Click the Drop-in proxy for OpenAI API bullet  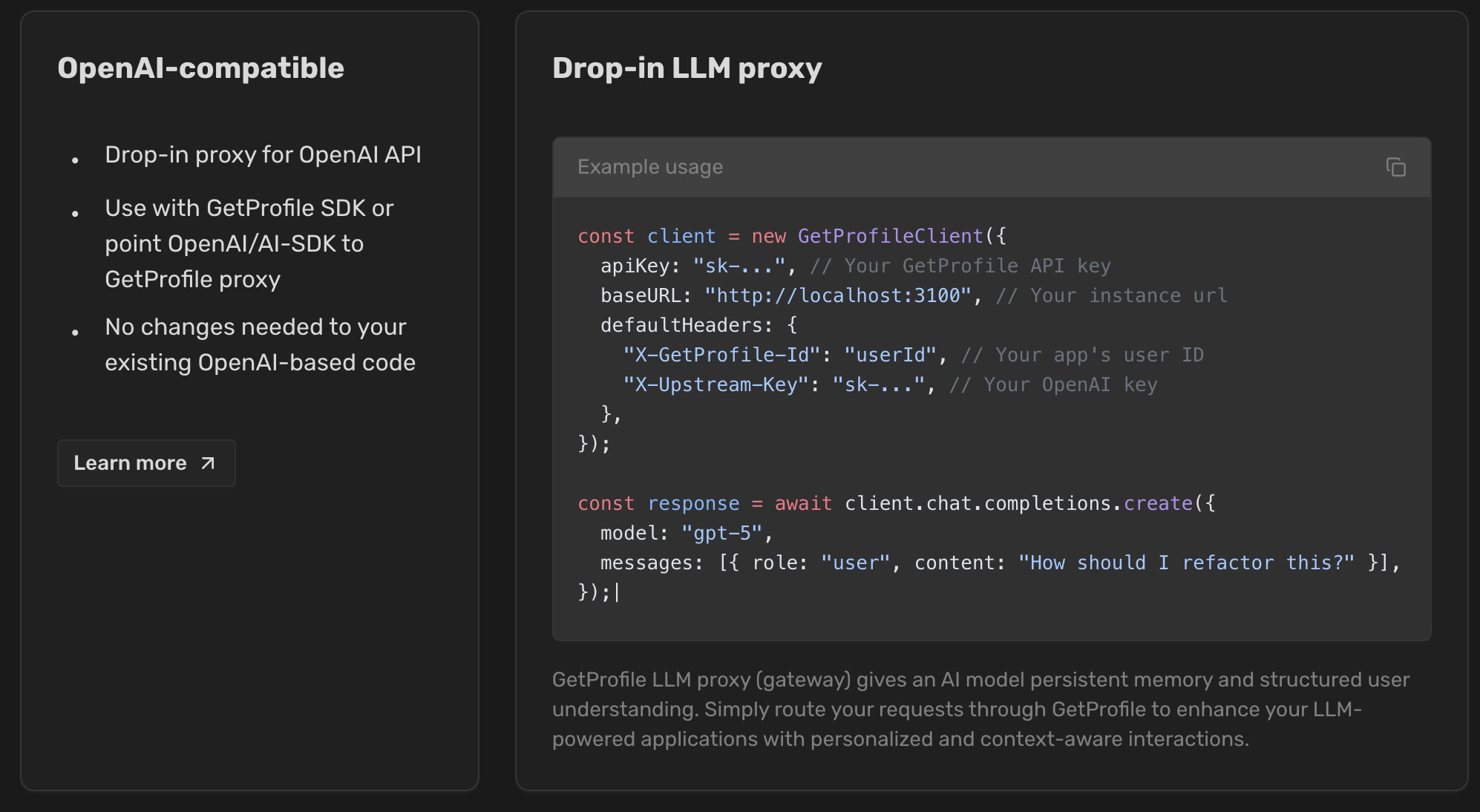pyautogui.click(x=263, y=154)
